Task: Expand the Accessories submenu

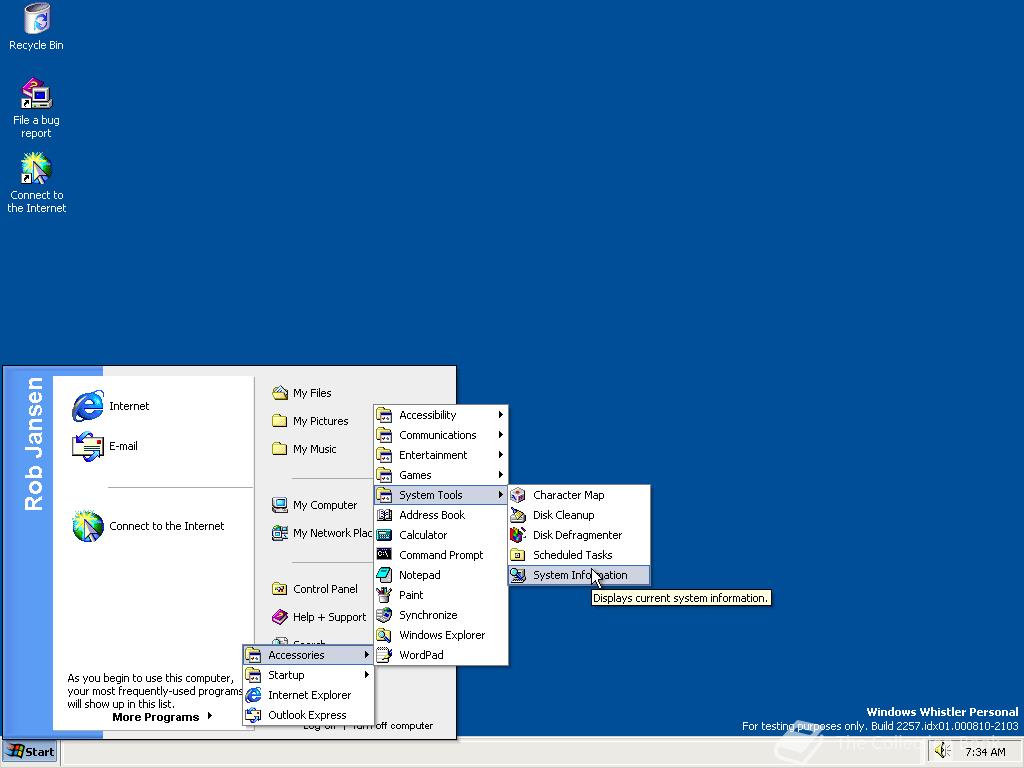Action: [x=308, y=655]
